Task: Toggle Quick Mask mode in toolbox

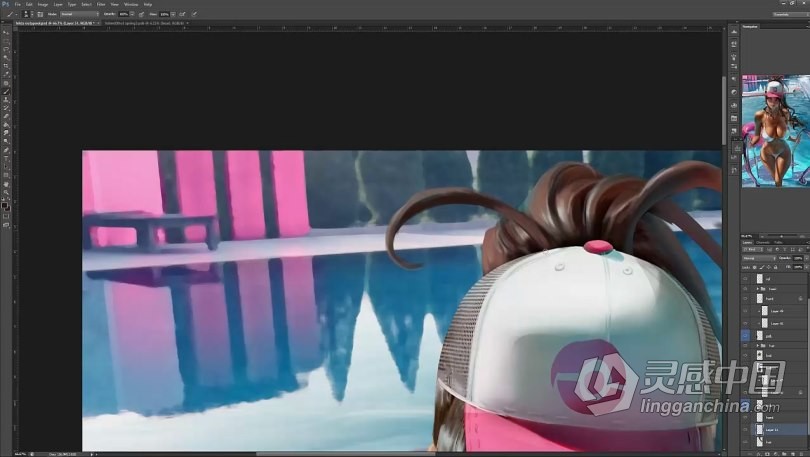Action: coord(6,216)
